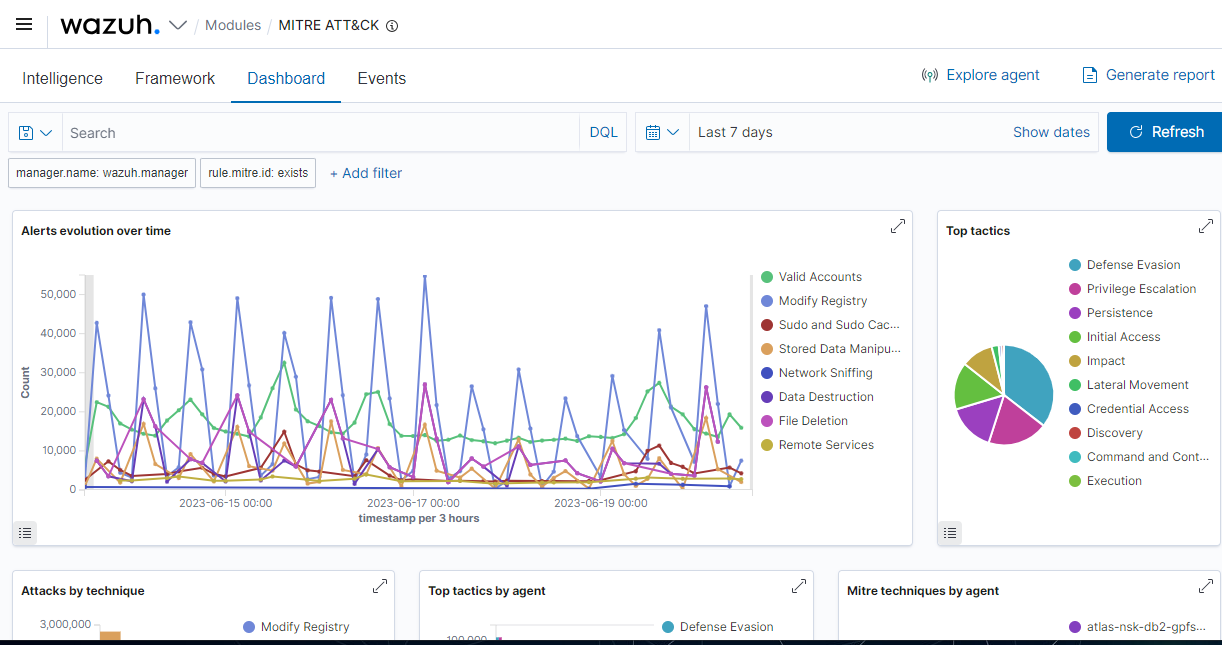Expand the Attacks by technique panel
The image size is (1222, 645).
379,587
